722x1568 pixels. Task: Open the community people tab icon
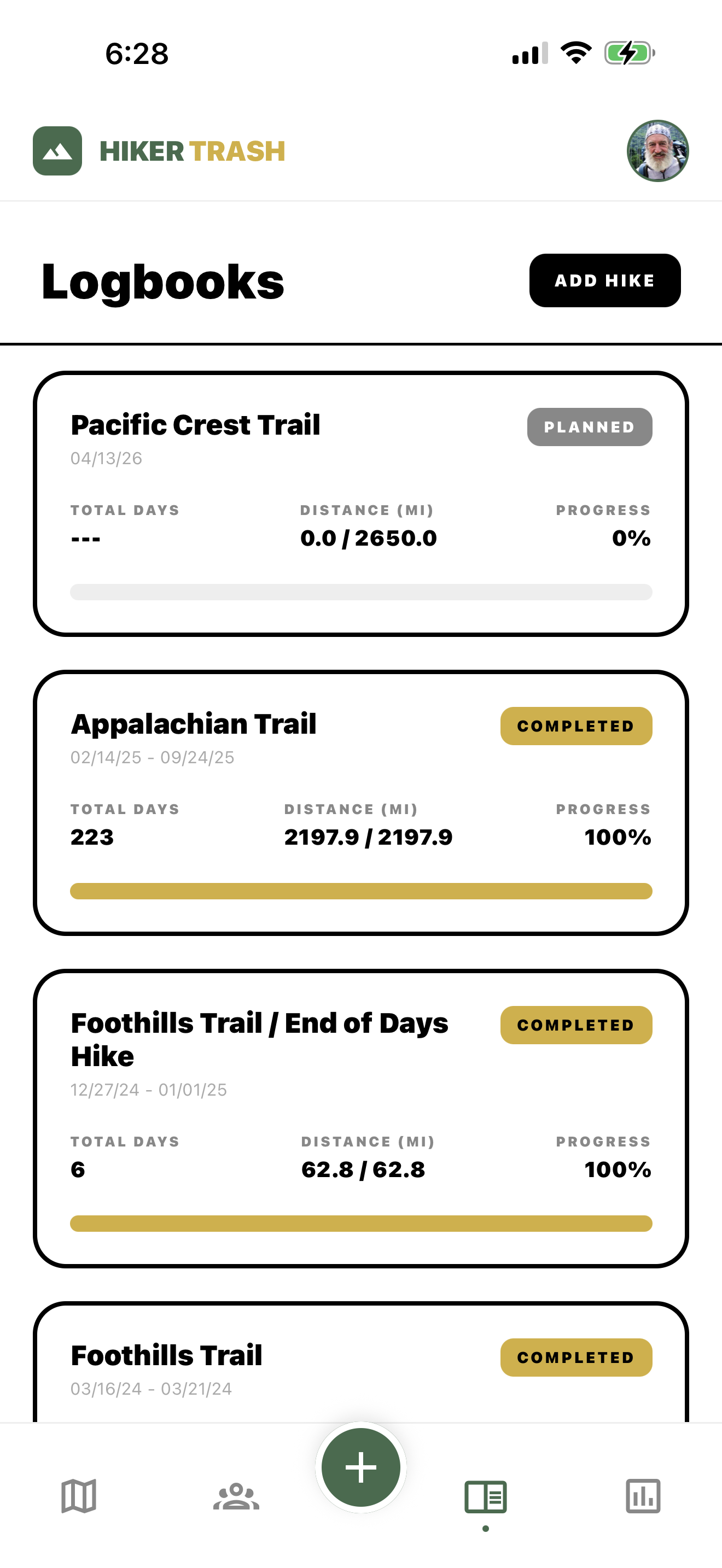click(x=236, y=1496)
